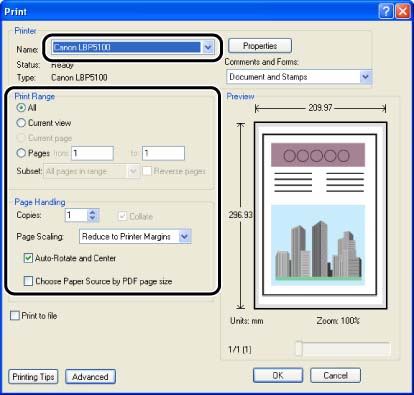Close the Print dialog with X button

[403, 11]
